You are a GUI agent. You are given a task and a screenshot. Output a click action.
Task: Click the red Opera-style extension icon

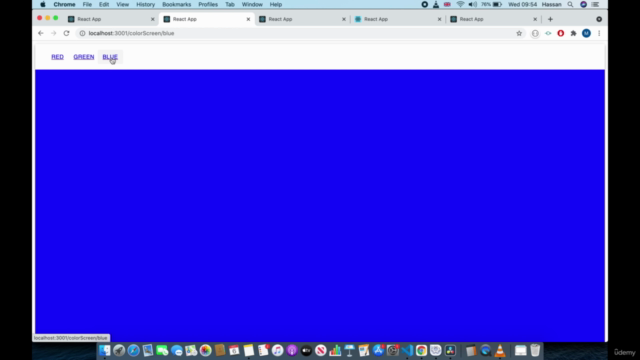click(560, 33)
